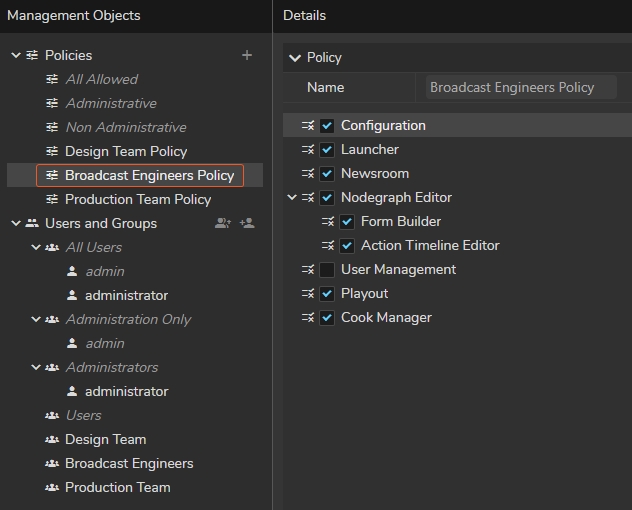Collapse the Administration Only group
This screenshot has width=632, height=510.
point(36,319)
